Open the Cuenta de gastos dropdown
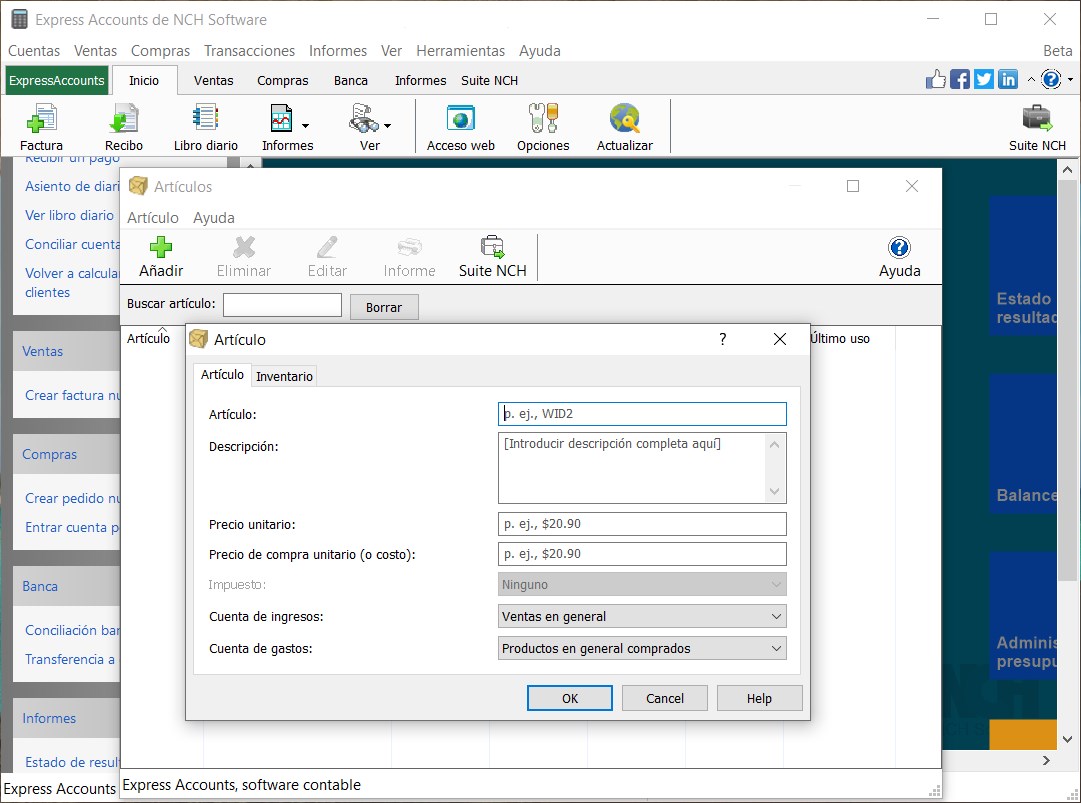The height and width of the screenshot is (803, 1081). (x=642, y=649)
